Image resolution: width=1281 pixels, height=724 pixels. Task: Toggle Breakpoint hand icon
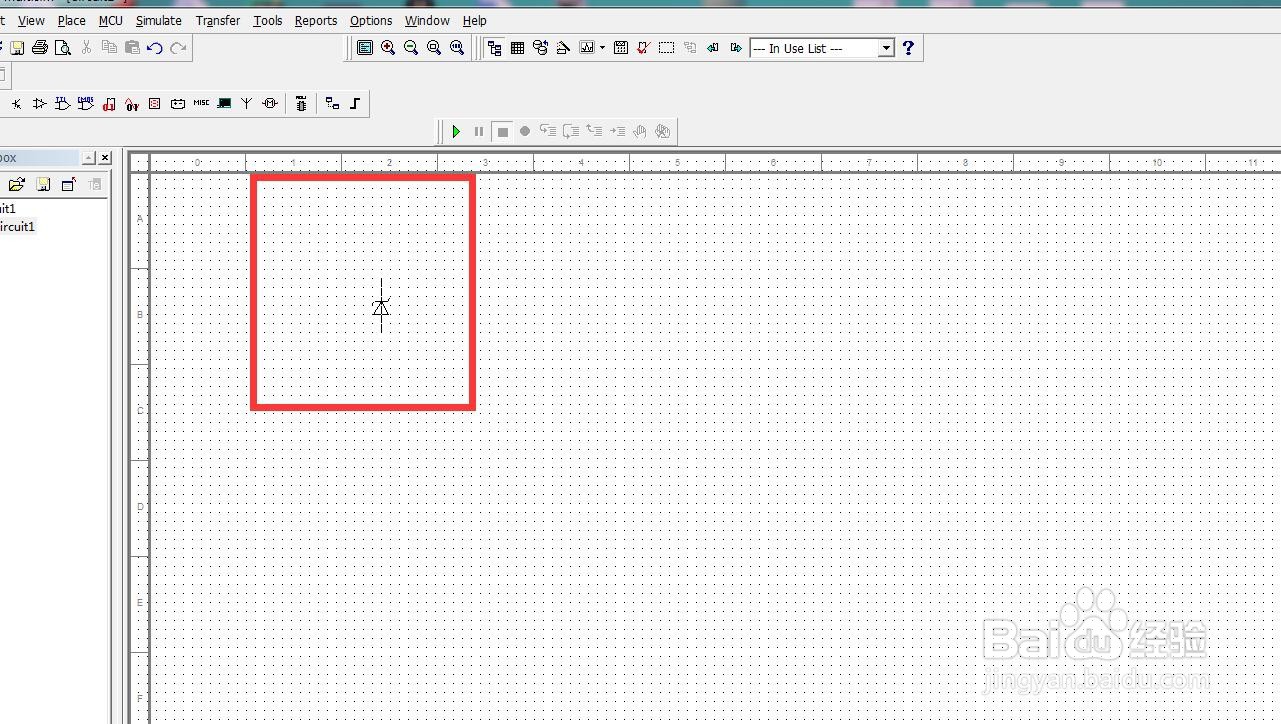tap(640, 131)
